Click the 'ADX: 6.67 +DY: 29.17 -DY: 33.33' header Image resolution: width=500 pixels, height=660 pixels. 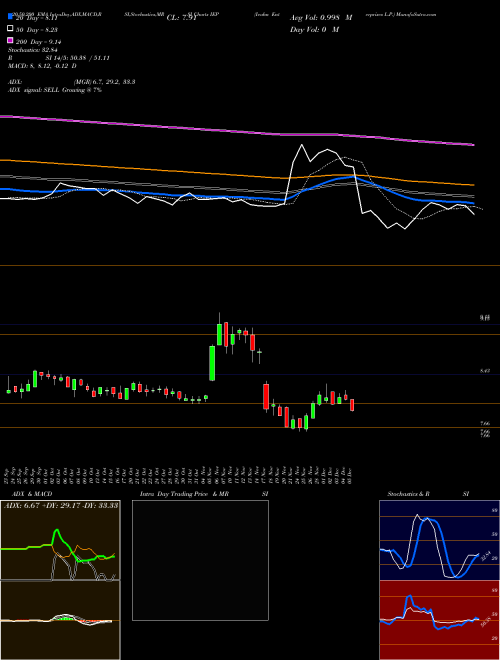(61, 505)
